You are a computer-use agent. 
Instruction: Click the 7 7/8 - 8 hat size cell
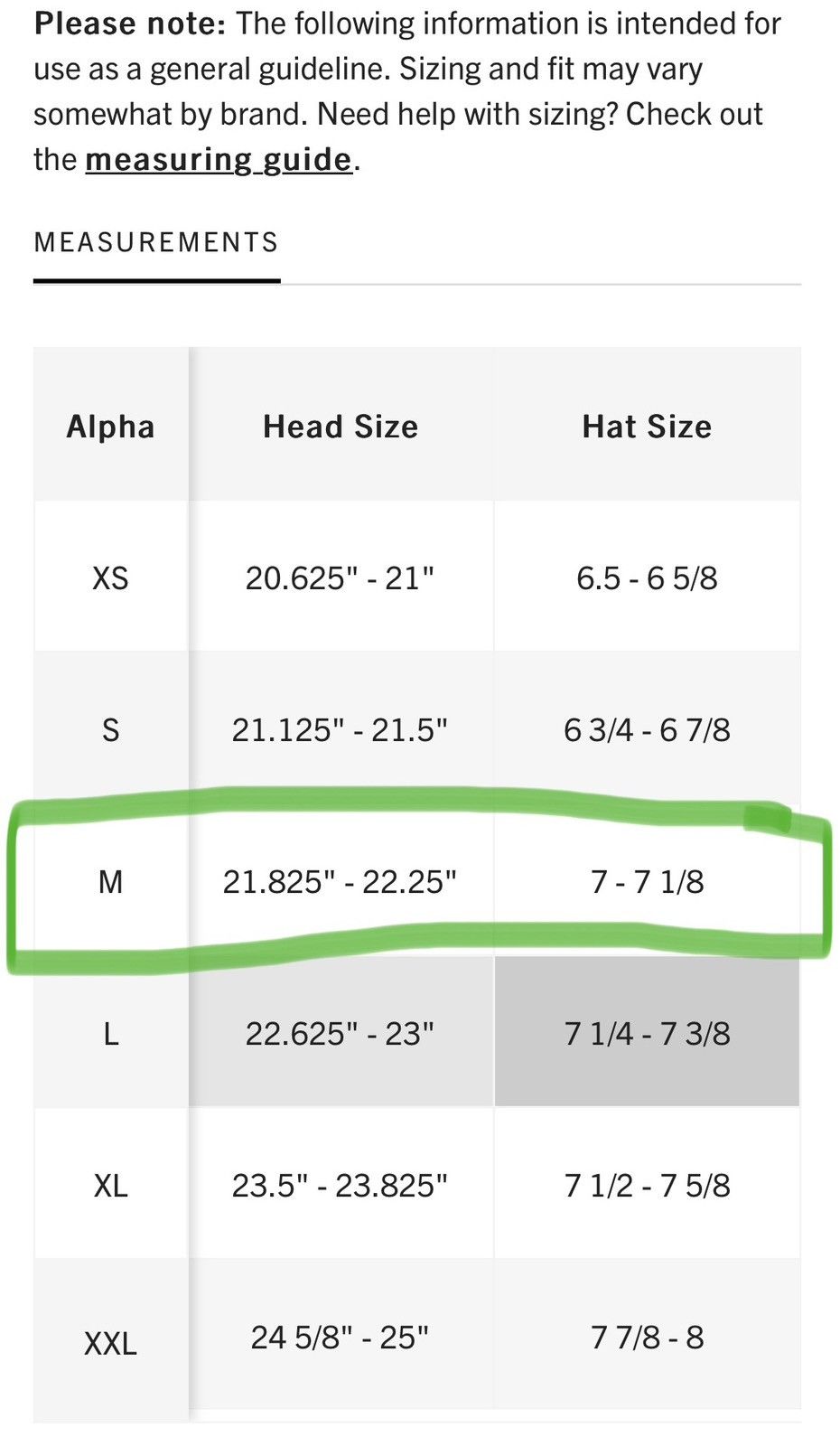[647, 1337]
